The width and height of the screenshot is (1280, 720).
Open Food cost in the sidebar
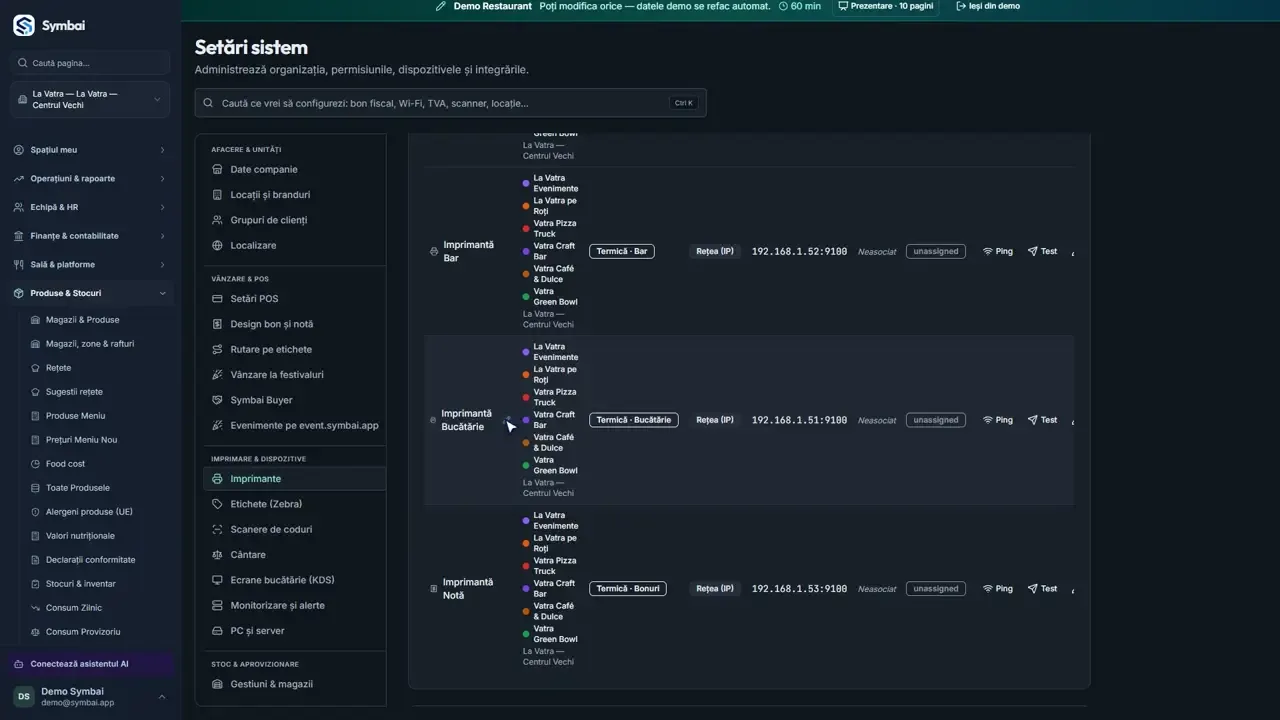click(x=65, y=464)
